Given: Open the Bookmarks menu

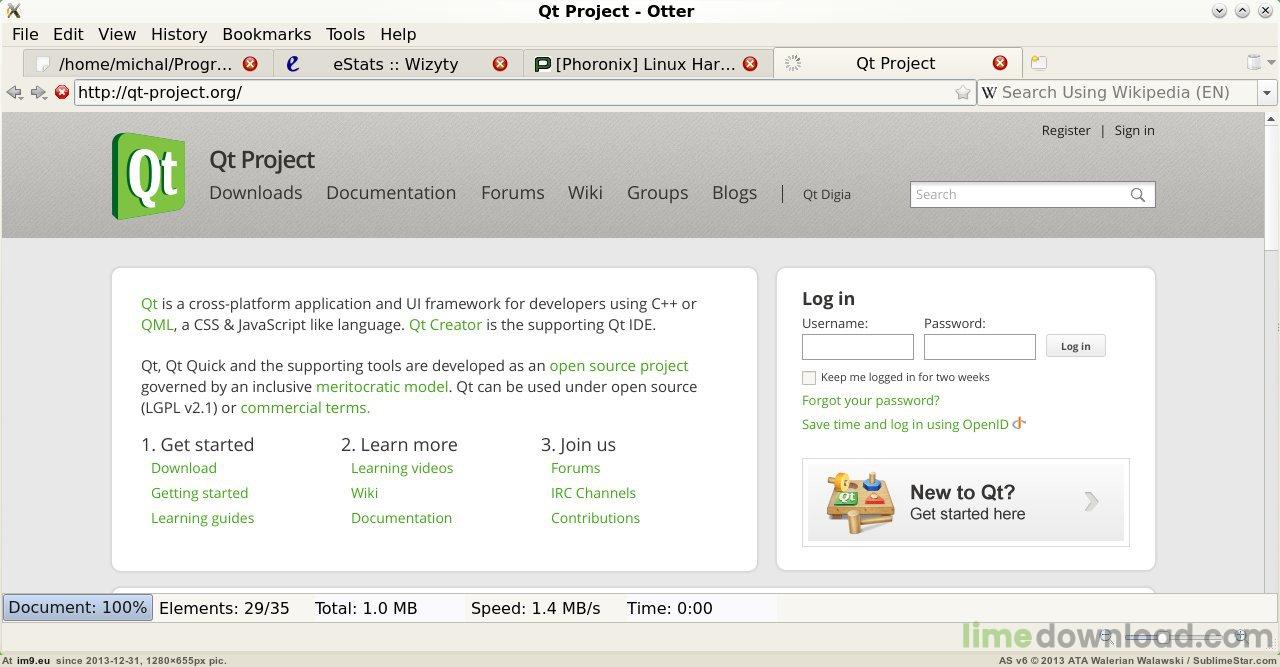Looking at the screenshot, I should pos(266,34).
